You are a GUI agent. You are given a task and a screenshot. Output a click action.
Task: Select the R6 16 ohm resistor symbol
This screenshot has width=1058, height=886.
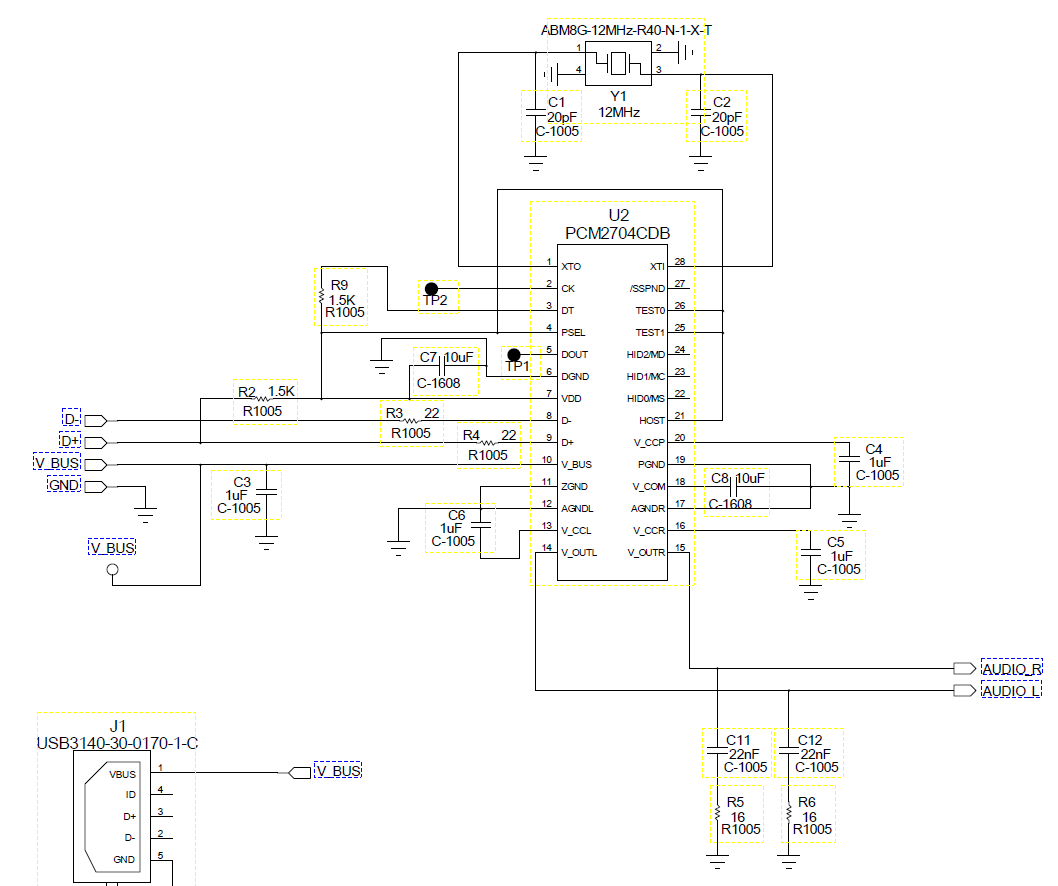point(788,814)
